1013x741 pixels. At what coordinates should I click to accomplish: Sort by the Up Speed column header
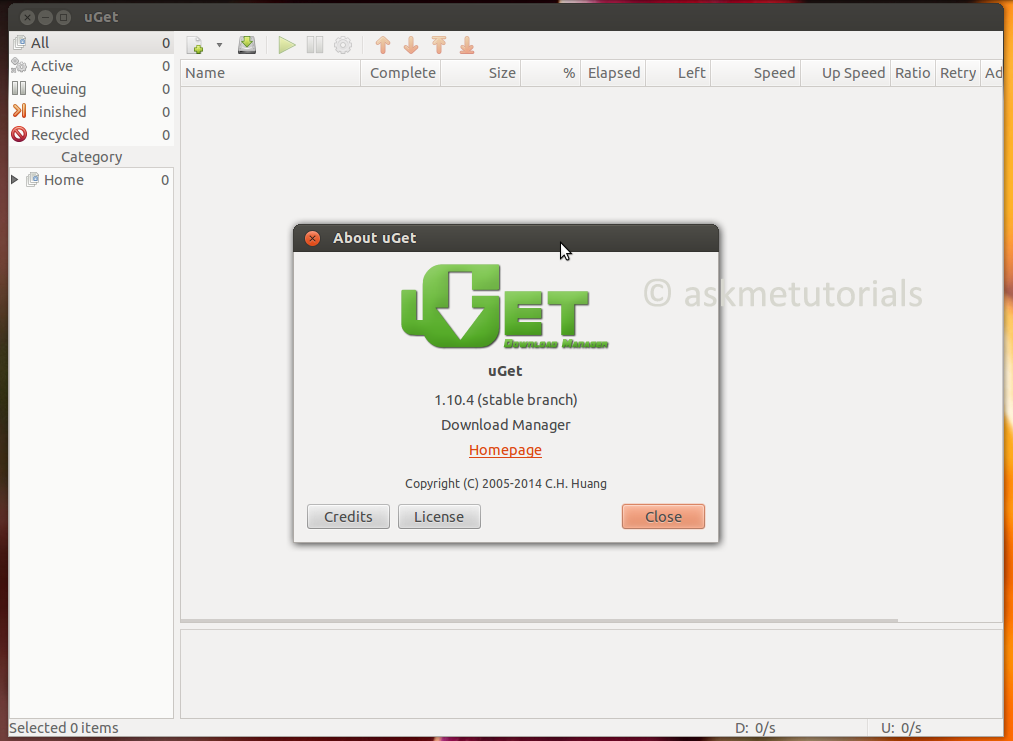coord(846,73)
